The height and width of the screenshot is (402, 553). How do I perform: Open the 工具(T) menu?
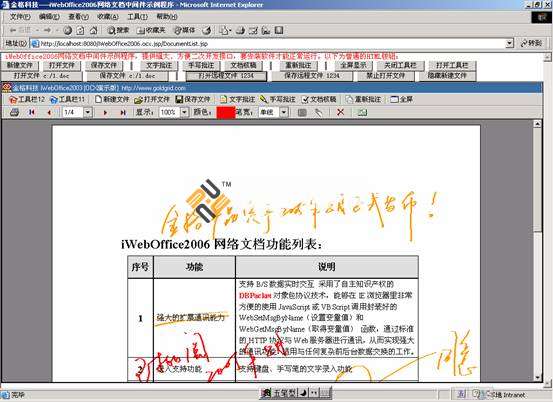tap(138, 17)
